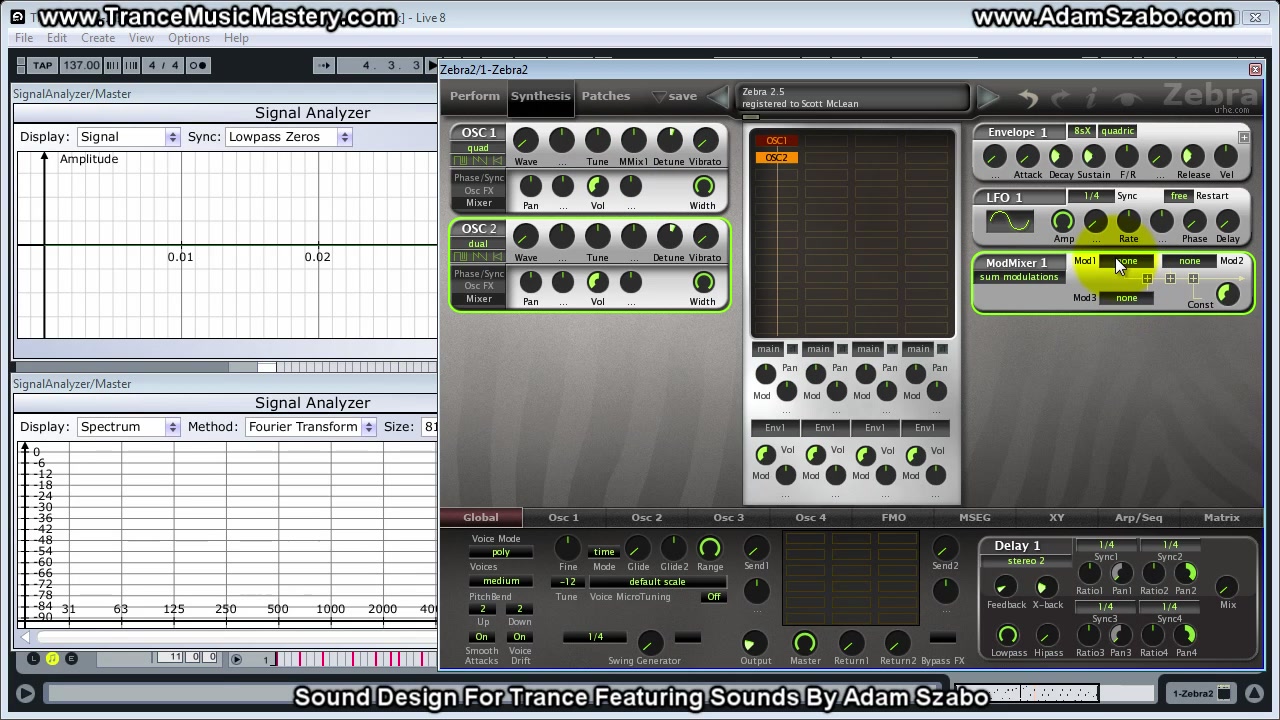Click the TAP tempo button
The width and height of the screenshot is (1280, 720).
pos(42,66)
